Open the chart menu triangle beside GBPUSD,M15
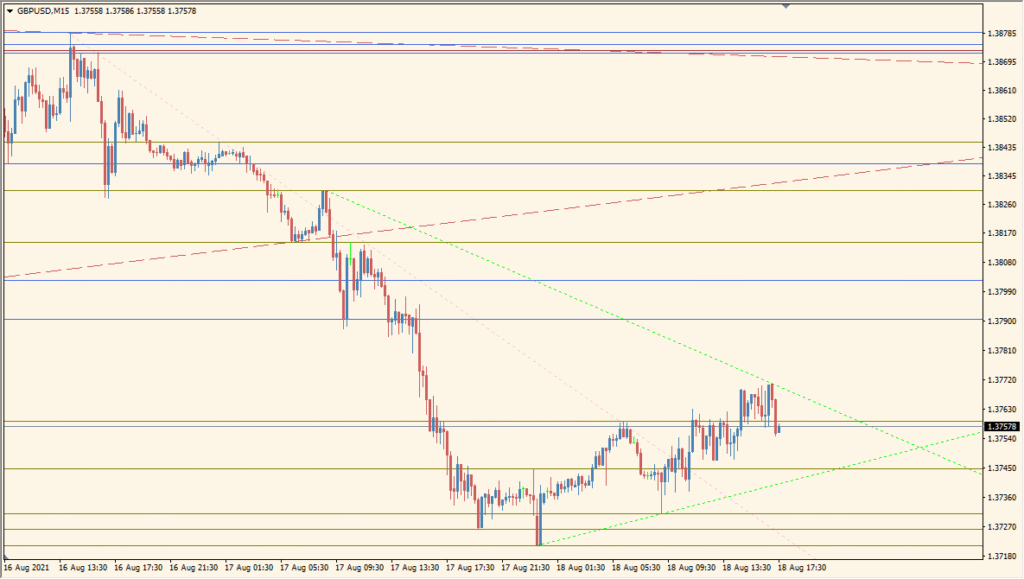Viewport: 1024px width, 579px height. (10, 11)
